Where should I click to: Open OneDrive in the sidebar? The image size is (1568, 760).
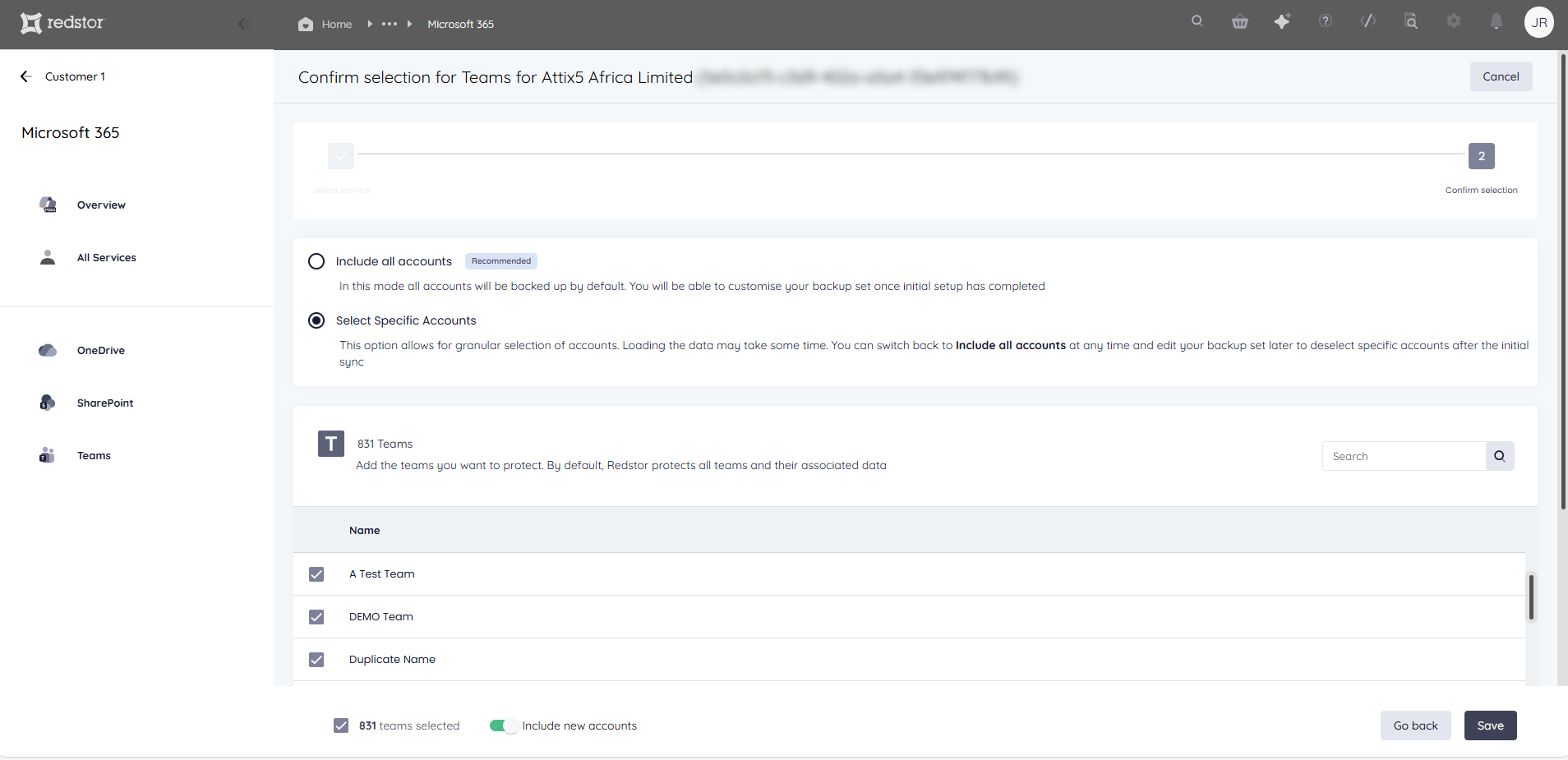pyautogui.click(x=101, y=351)
